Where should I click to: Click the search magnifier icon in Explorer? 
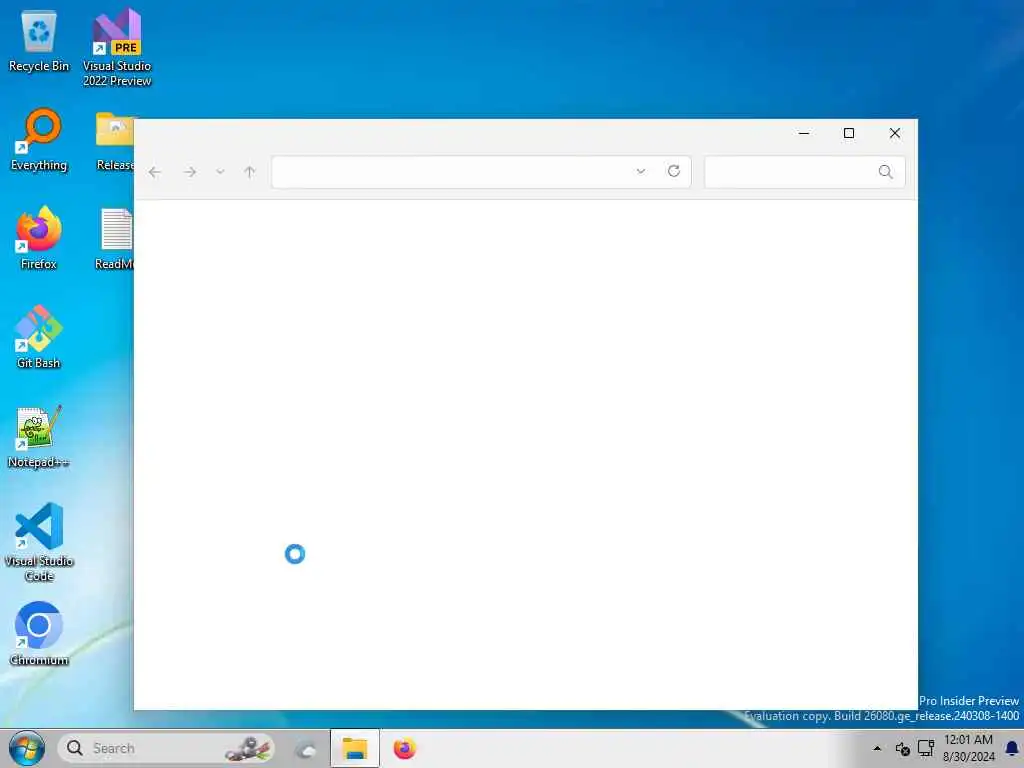pyautogui.click(x=886, y=172)
